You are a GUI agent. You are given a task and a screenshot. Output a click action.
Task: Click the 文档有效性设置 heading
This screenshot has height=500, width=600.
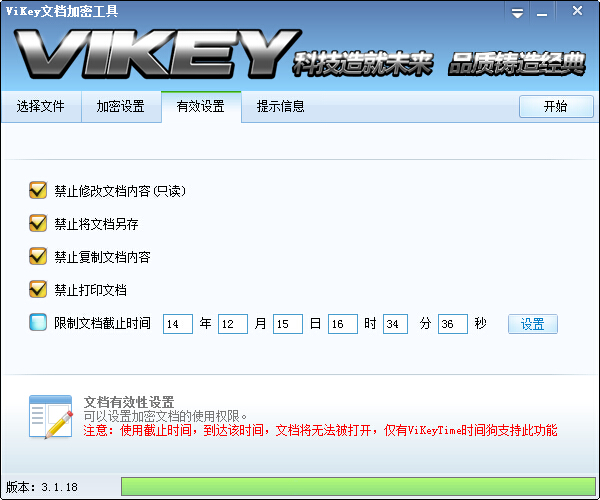tap(129, 402)
